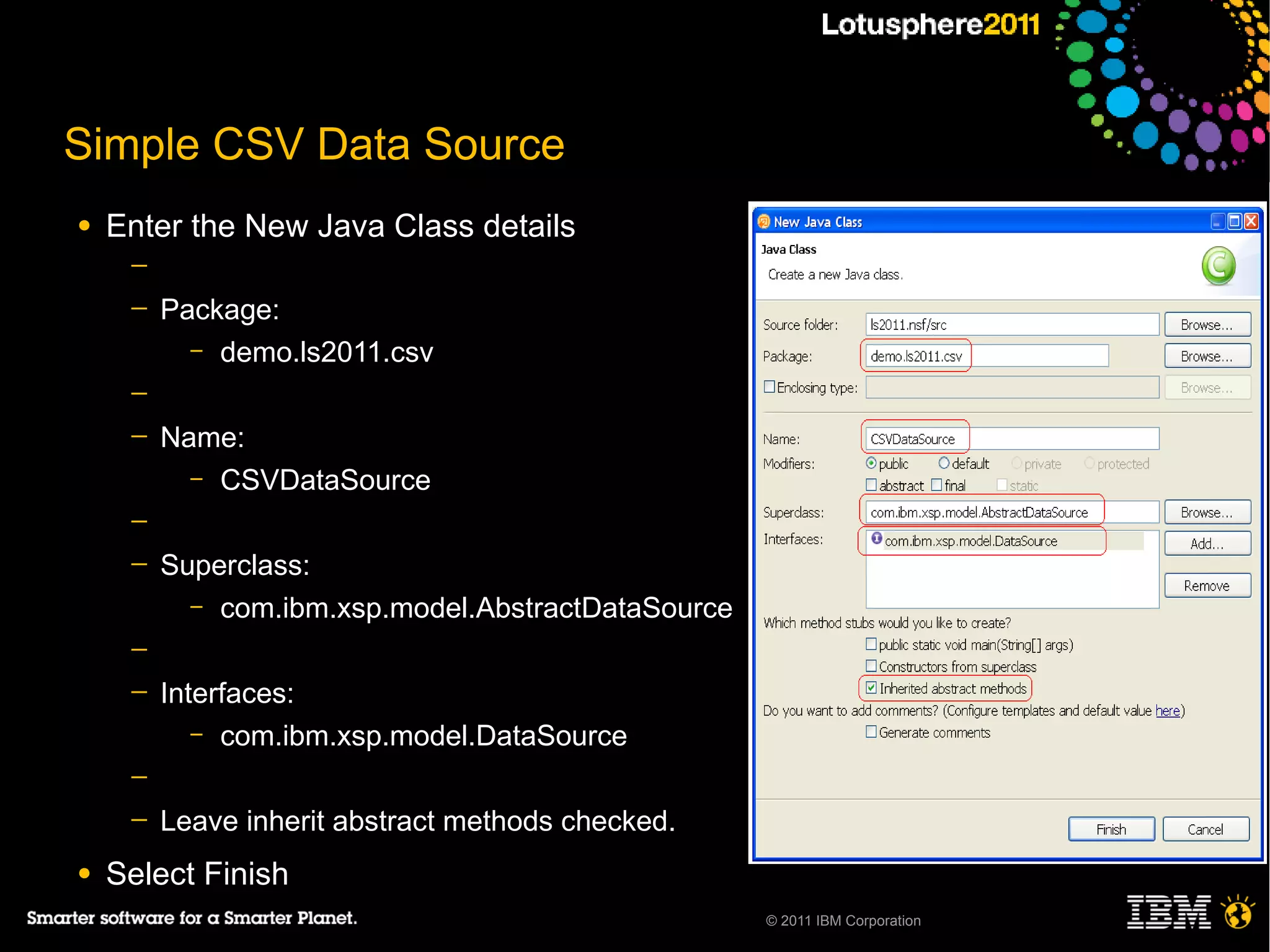Select the public modifier radio button
Image resolution: width=1270 pixels, height=952 pixels.
(871, 463)
